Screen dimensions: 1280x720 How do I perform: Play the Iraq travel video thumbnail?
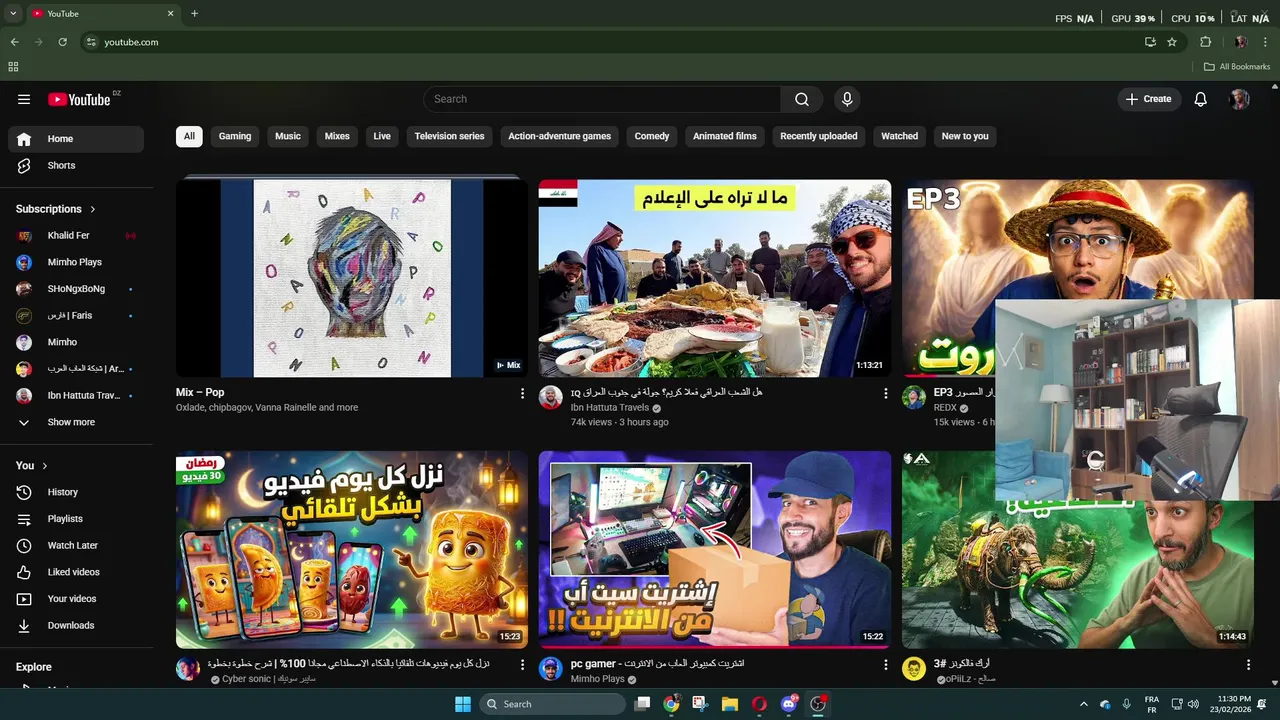coord(714,278)
